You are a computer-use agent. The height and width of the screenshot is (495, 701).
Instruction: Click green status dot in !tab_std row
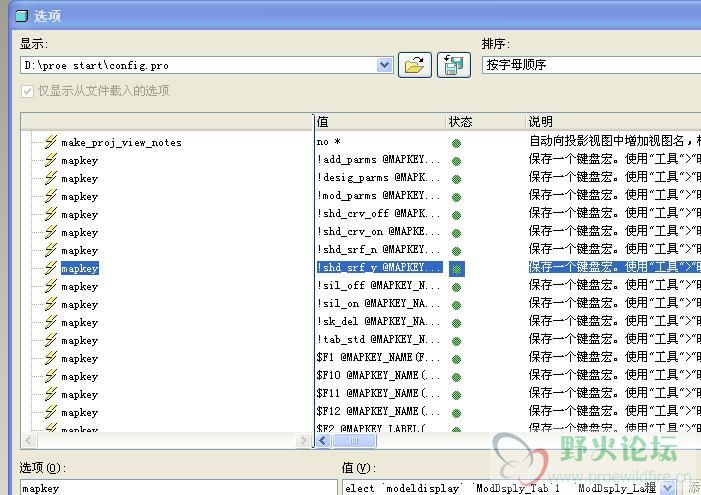(456, 341)
